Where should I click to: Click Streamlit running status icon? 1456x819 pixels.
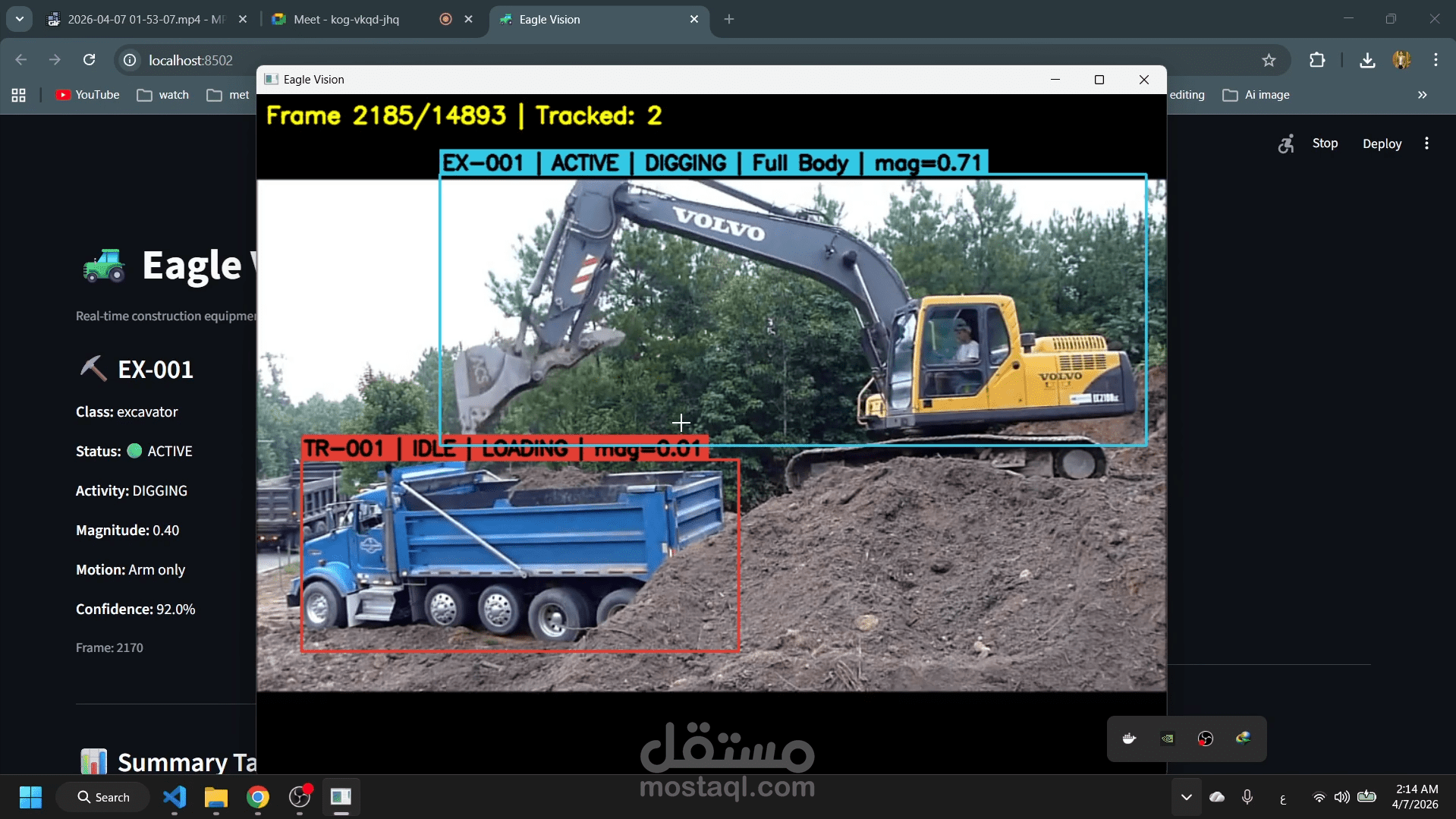pyautogui.click(x=1286, y=143)
